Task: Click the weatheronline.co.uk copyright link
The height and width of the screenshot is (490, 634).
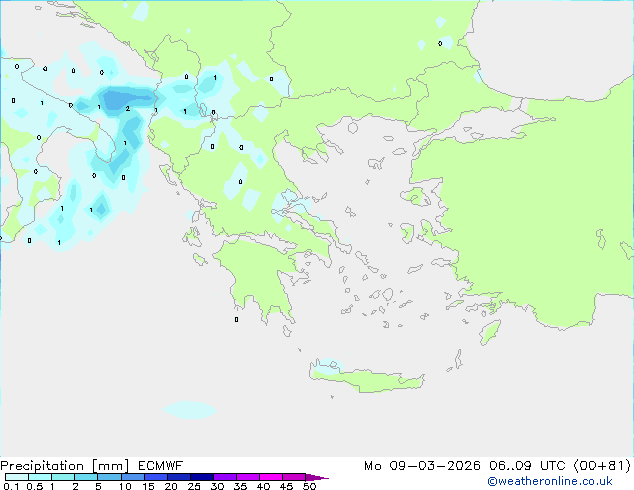Action: tap(550, 481)
